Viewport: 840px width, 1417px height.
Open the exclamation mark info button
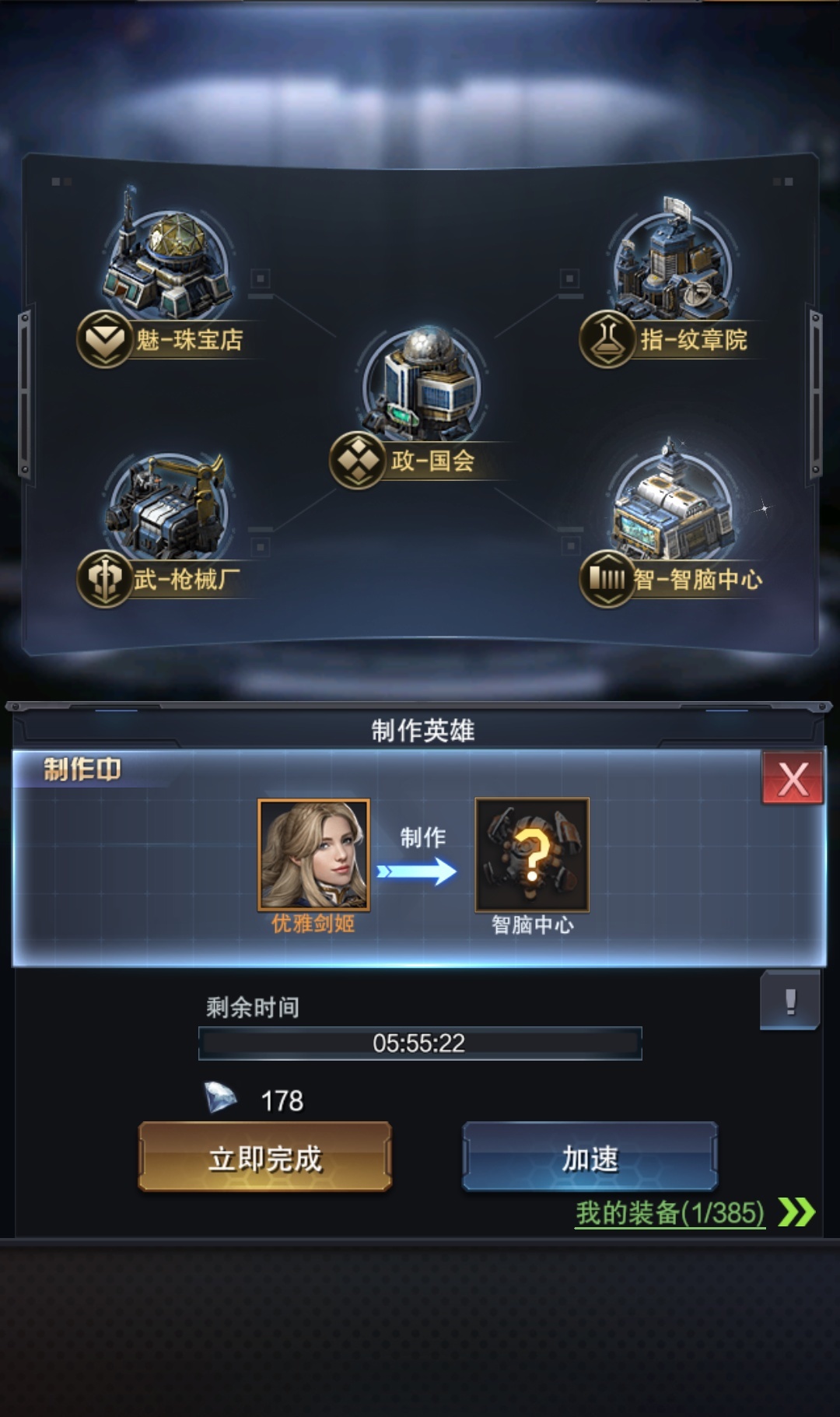[x=790, y=1001]
